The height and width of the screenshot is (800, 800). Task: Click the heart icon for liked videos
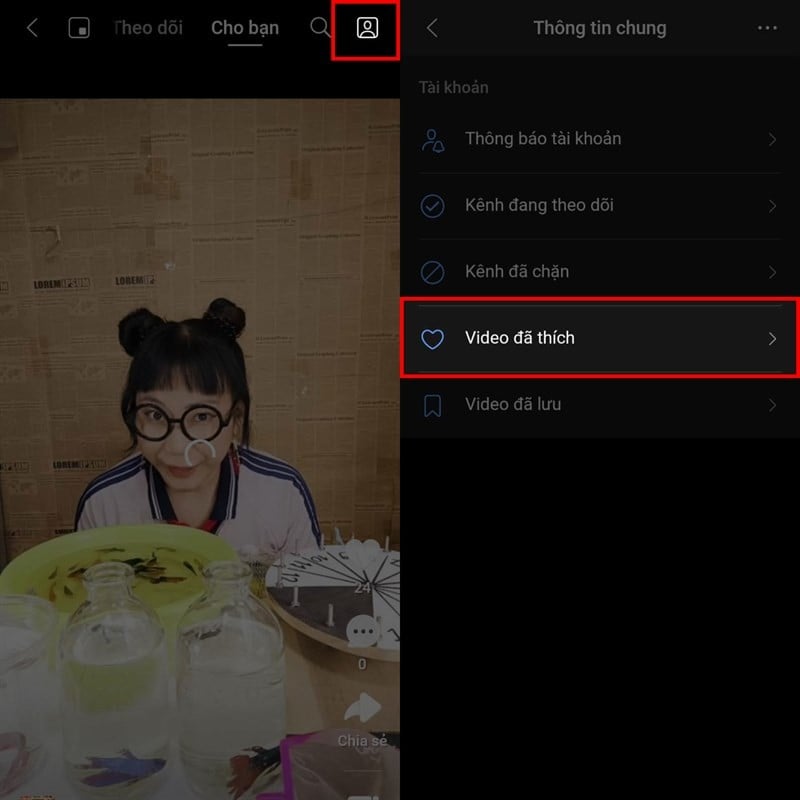click(x=432, y=339)
